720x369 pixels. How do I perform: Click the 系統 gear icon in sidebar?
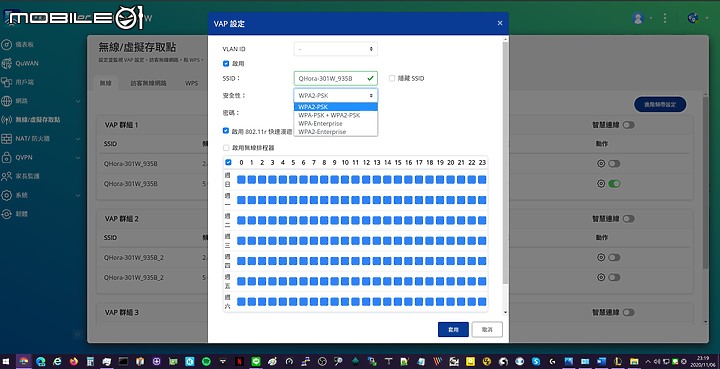coord(6,195)
